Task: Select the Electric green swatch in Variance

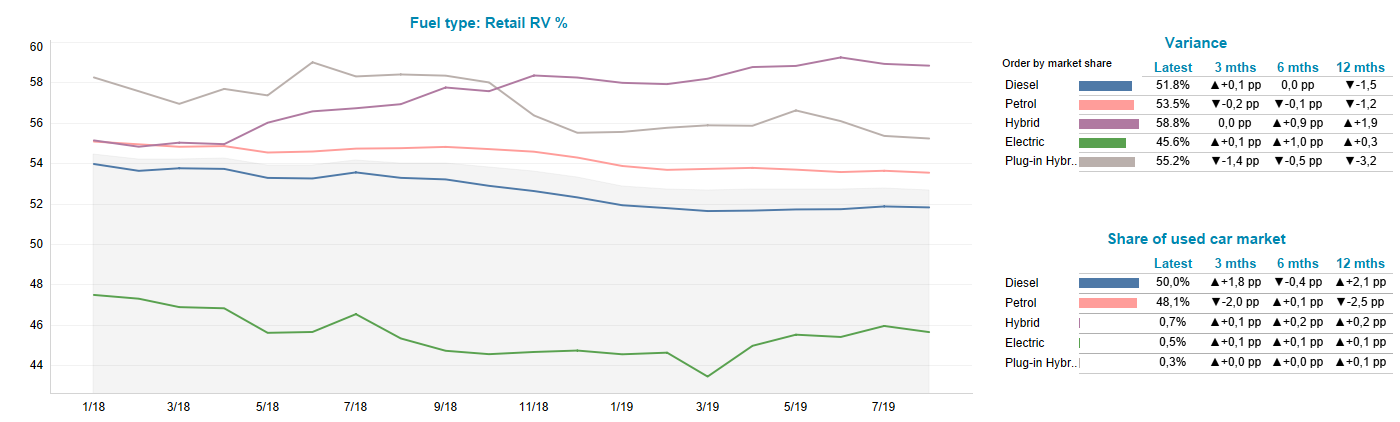Action: [x=1102, y=143]
